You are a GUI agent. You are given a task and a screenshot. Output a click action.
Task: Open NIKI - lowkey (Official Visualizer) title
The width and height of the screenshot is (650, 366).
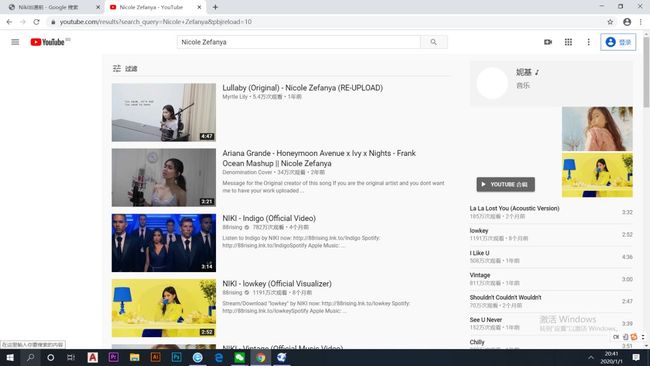tap(277, 284)
